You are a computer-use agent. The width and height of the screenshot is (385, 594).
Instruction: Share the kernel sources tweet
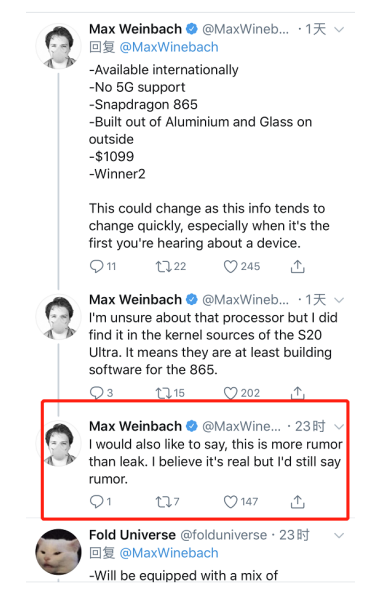tap(297, 393)
